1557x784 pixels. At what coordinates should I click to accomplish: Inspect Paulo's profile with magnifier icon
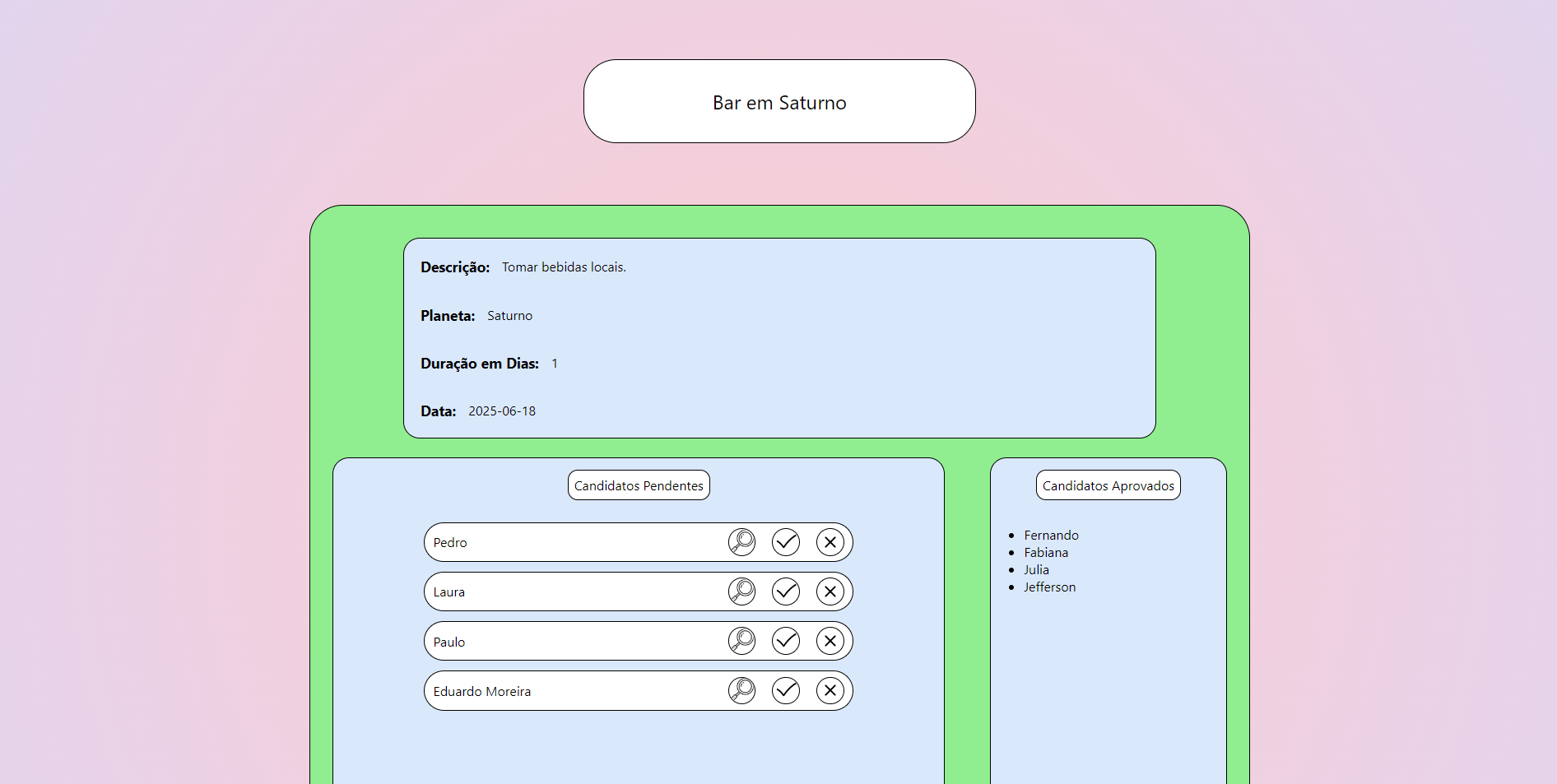741,641
